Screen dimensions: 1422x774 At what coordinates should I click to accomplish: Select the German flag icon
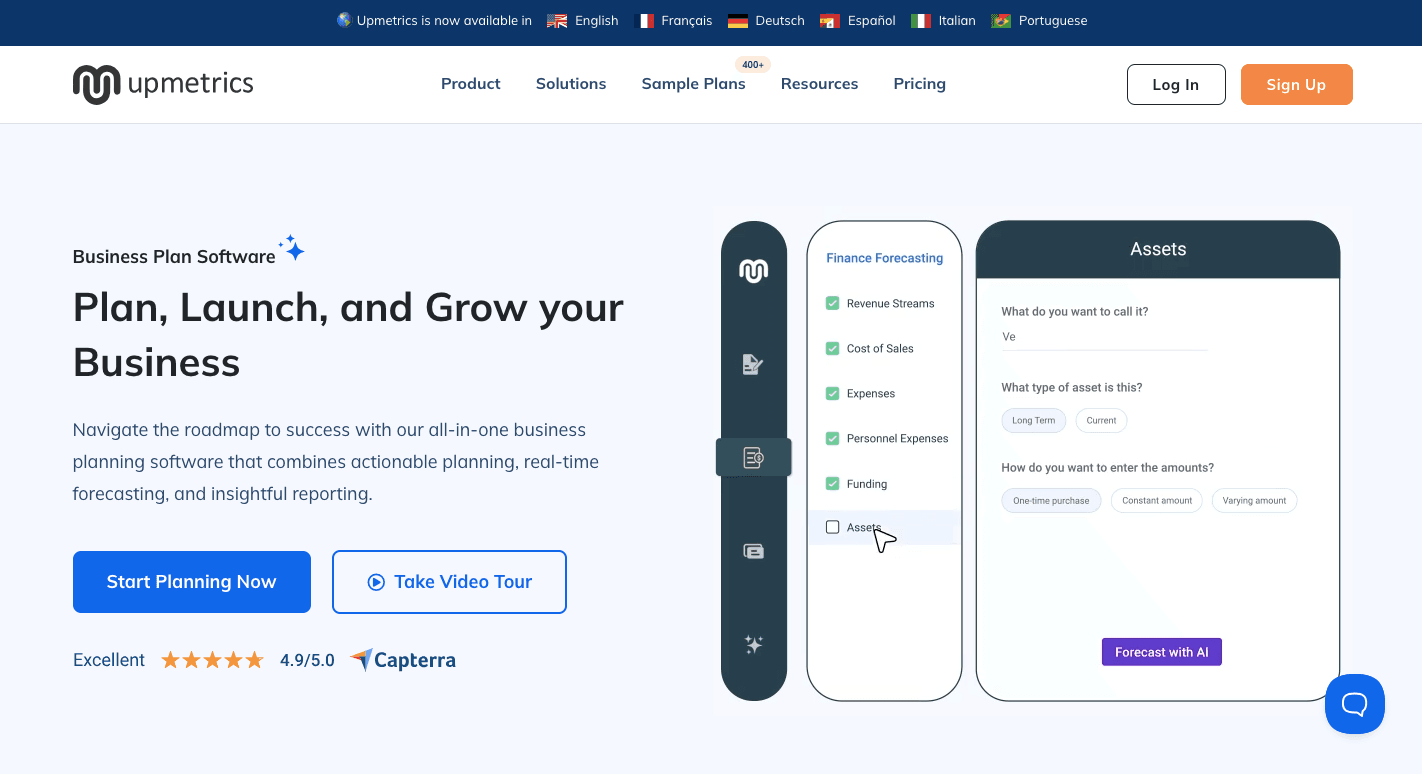738,21
